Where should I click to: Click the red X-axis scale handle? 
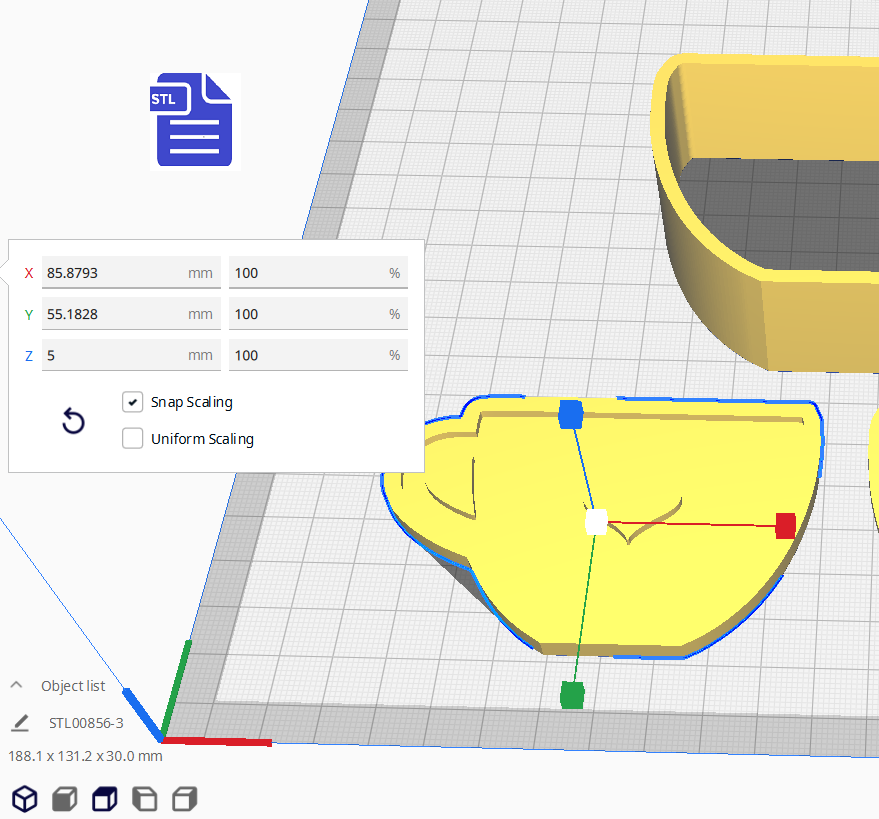coord(786,525)
